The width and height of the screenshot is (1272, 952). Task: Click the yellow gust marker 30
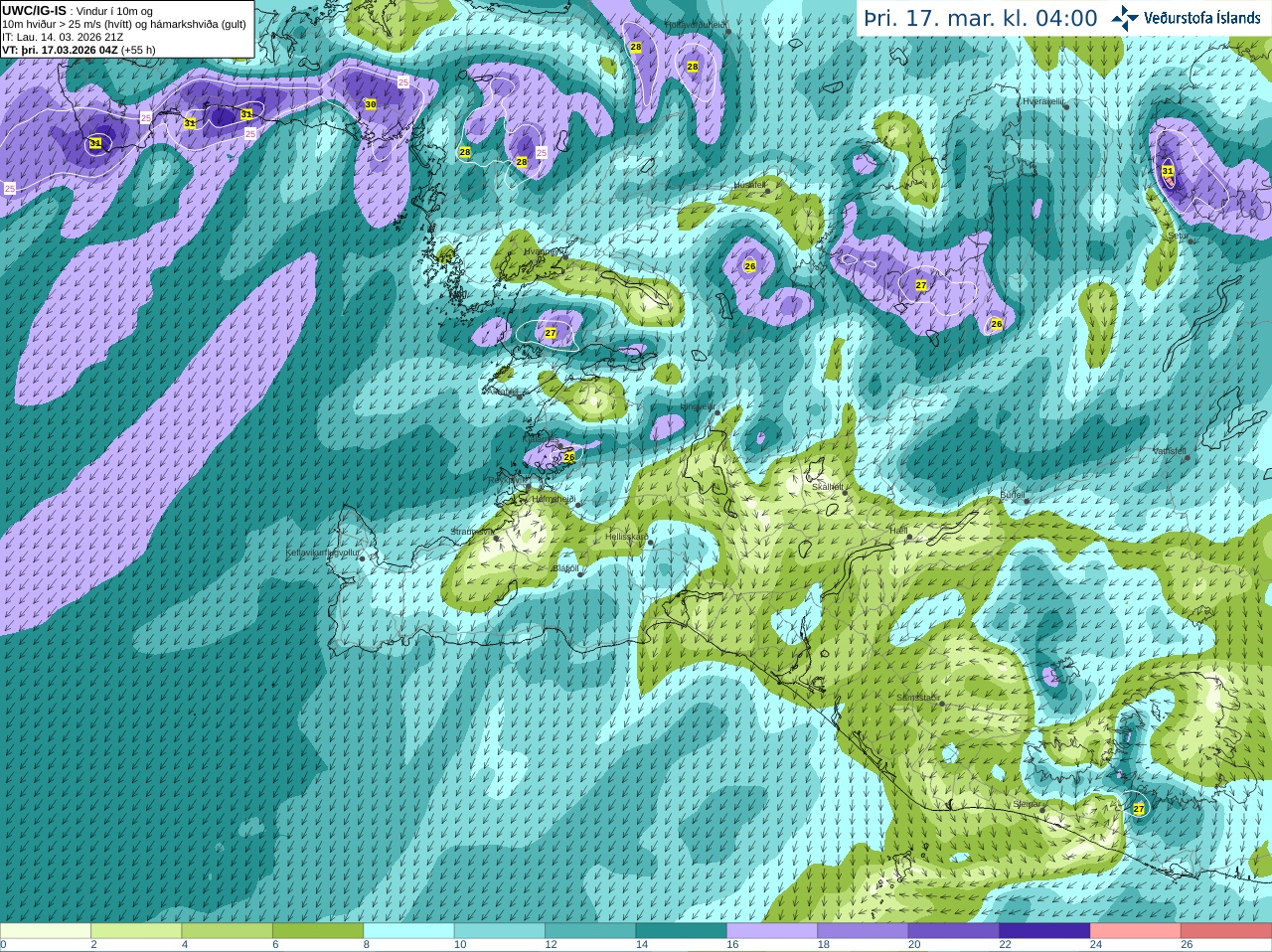(371, 104)
